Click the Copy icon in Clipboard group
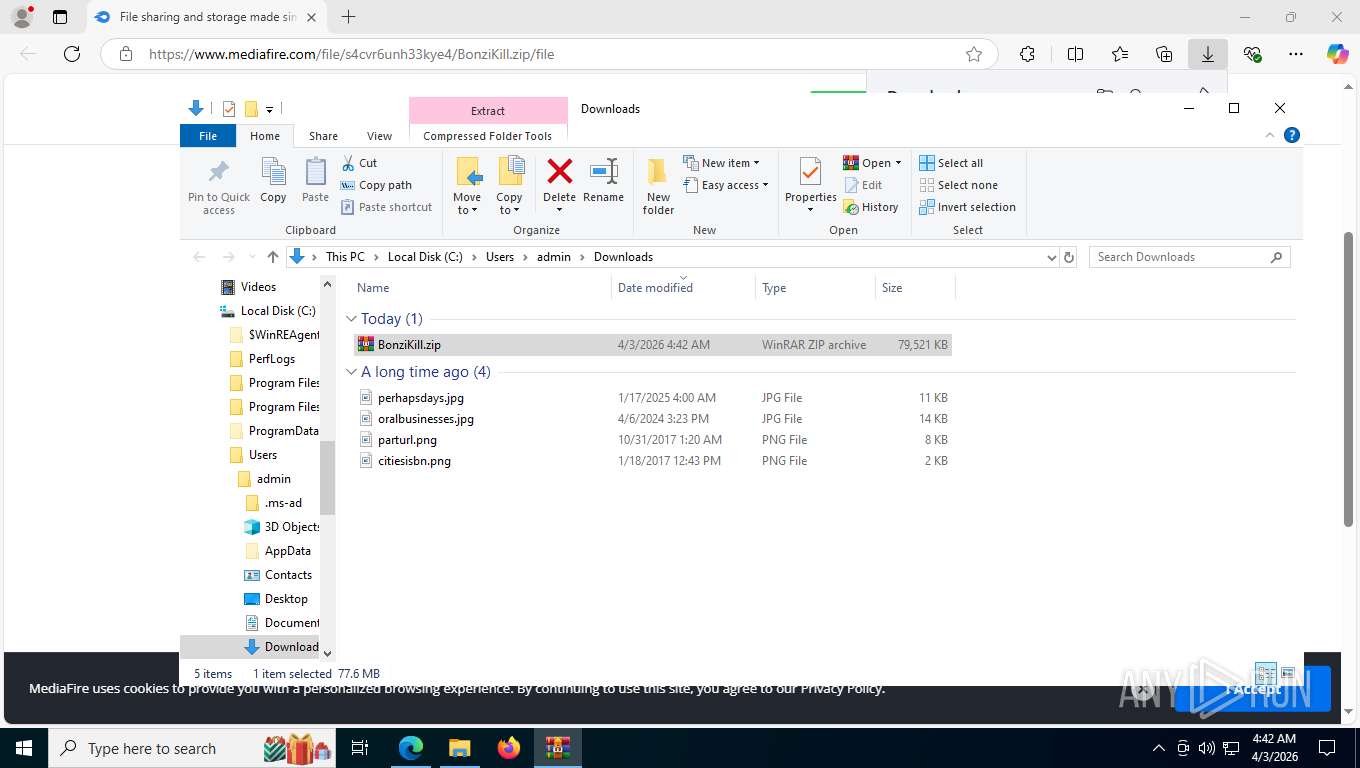 coord(273,172)
